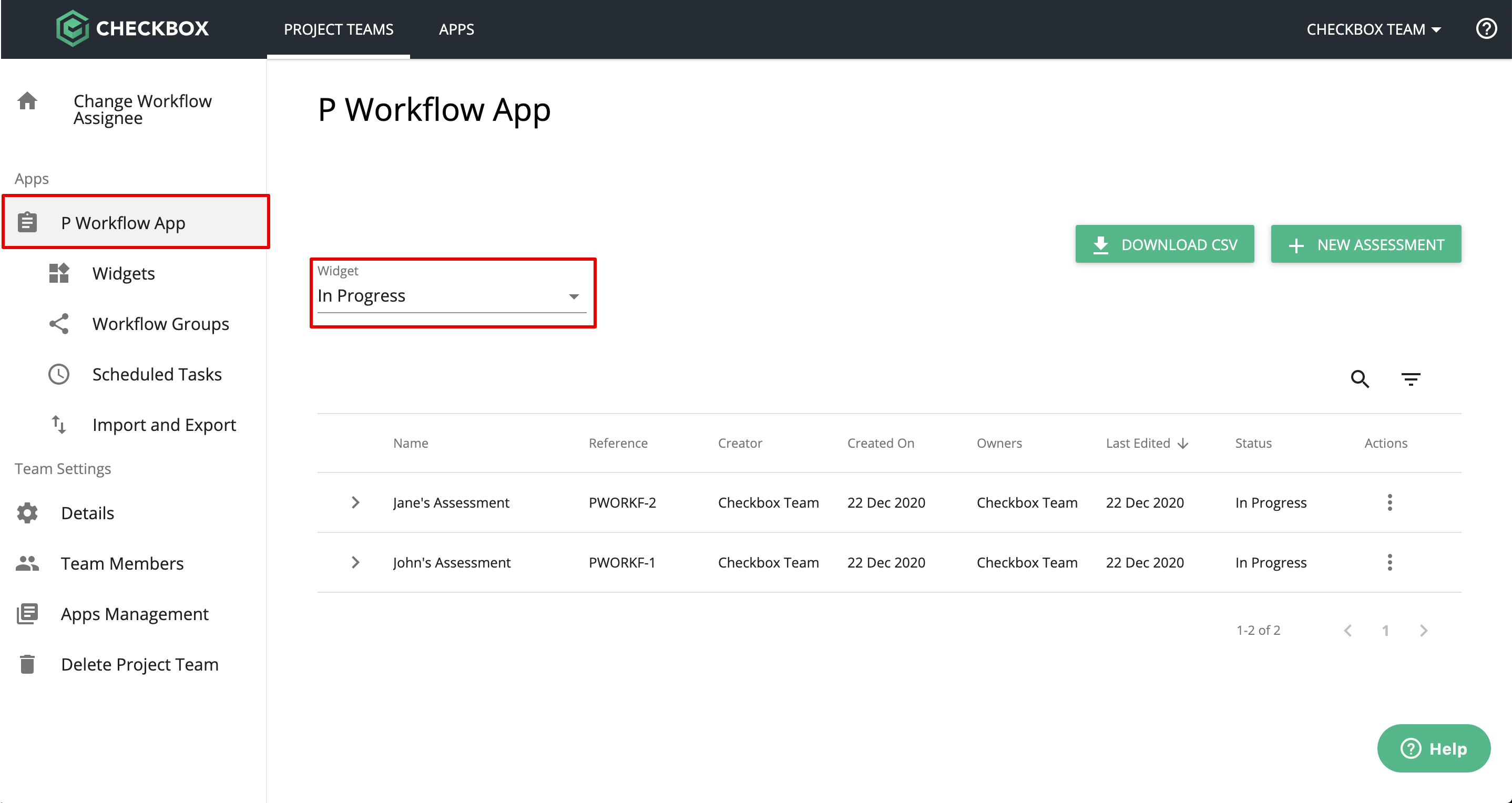Screen dimensions: 1512x803
Task: Expand the John's Assessment row
Action: [355, 562]
